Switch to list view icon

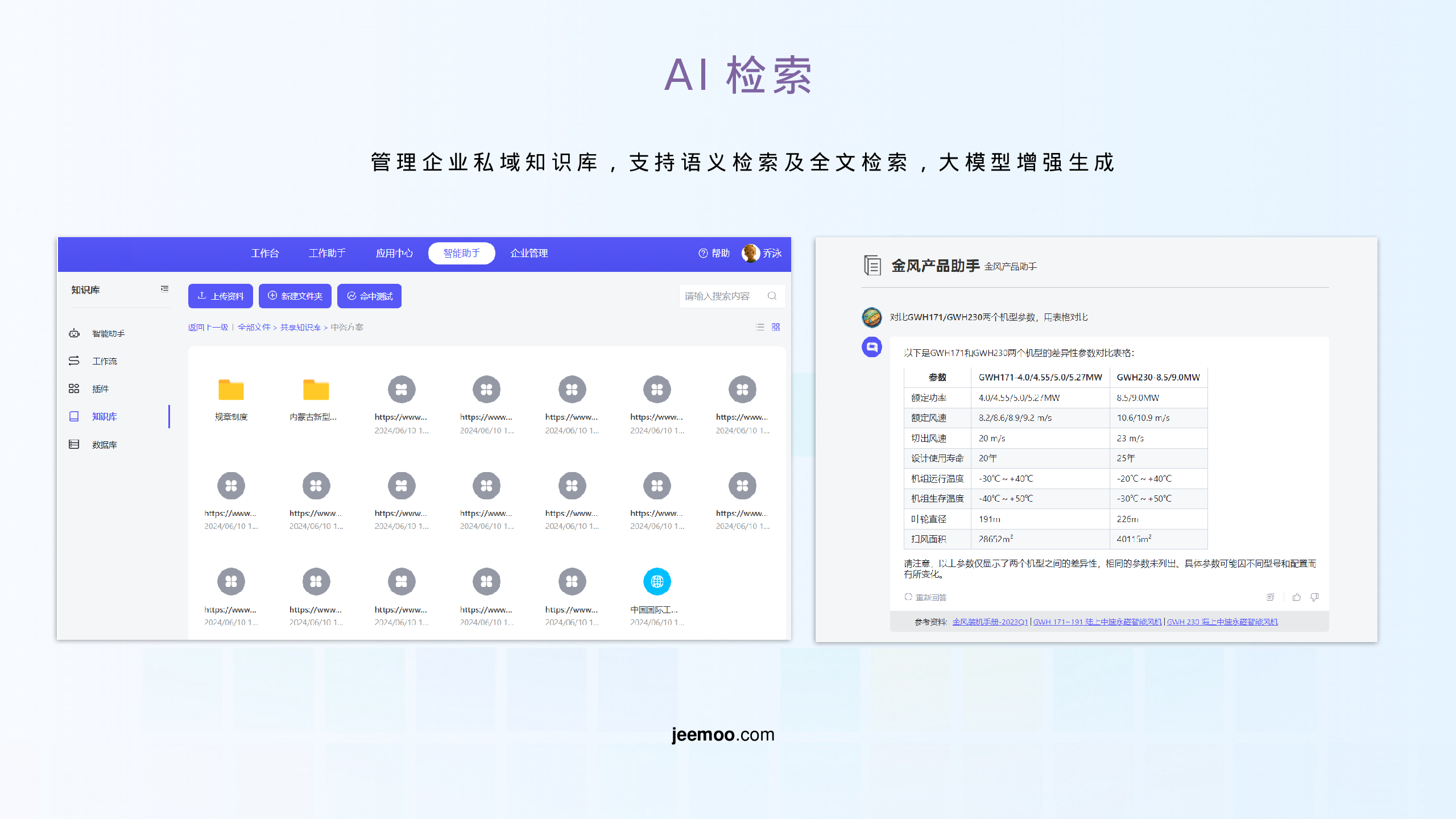759,327
